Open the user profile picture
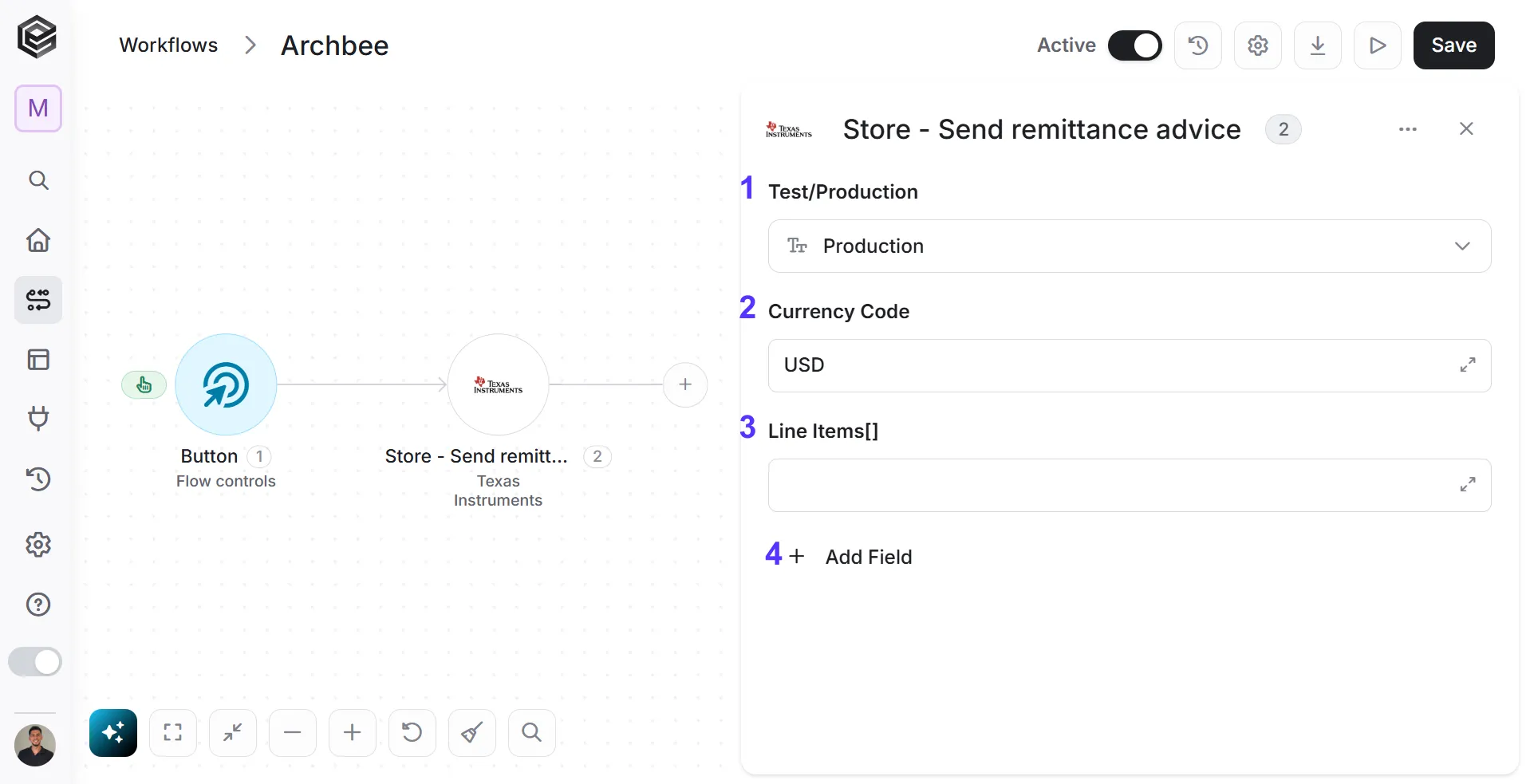The image size is (1530, 784). click(x=35, y=746)
